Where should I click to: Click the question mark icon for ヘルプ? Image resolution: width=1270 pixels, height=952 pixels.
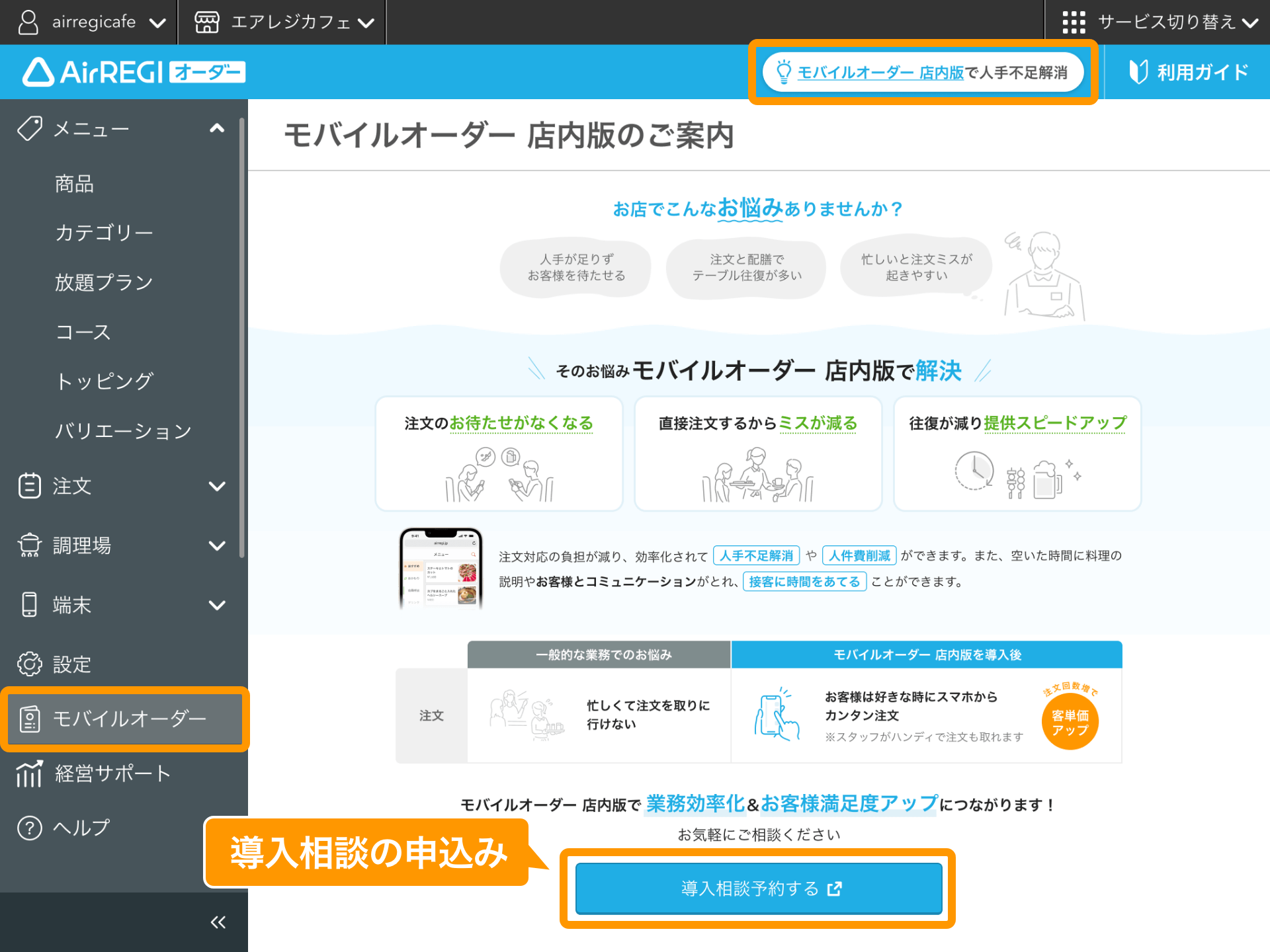coord(29,828)
